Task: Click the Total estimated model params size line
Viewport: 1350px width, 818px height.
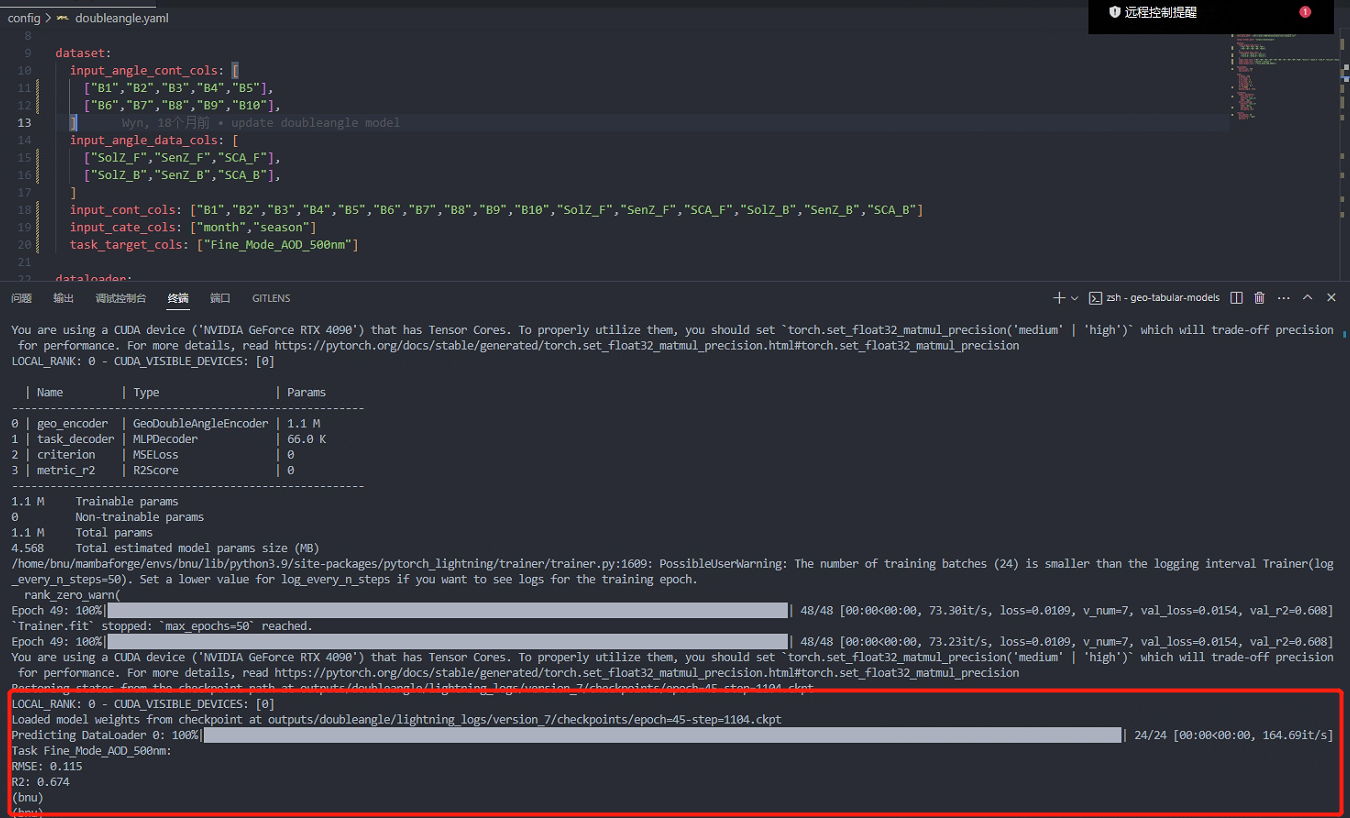Action: click(x=165, y=548)
